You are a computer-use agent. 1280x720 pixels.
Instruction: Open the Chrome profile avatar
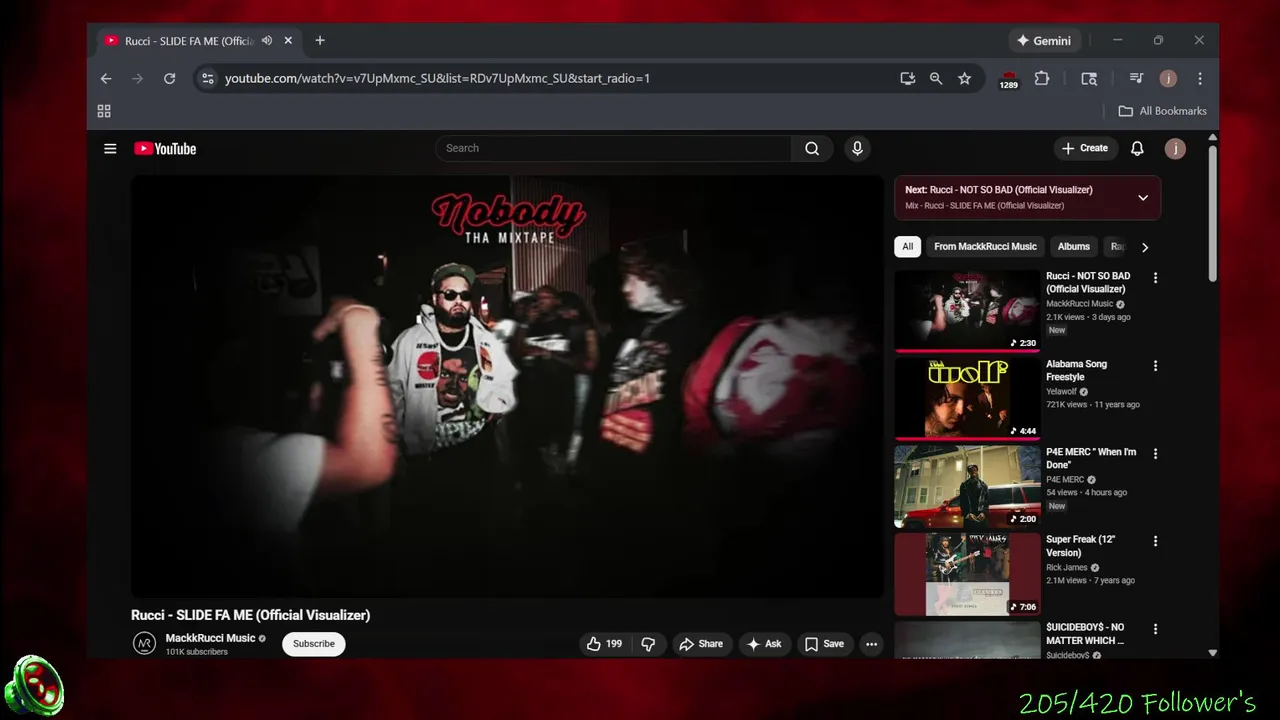1168,78
